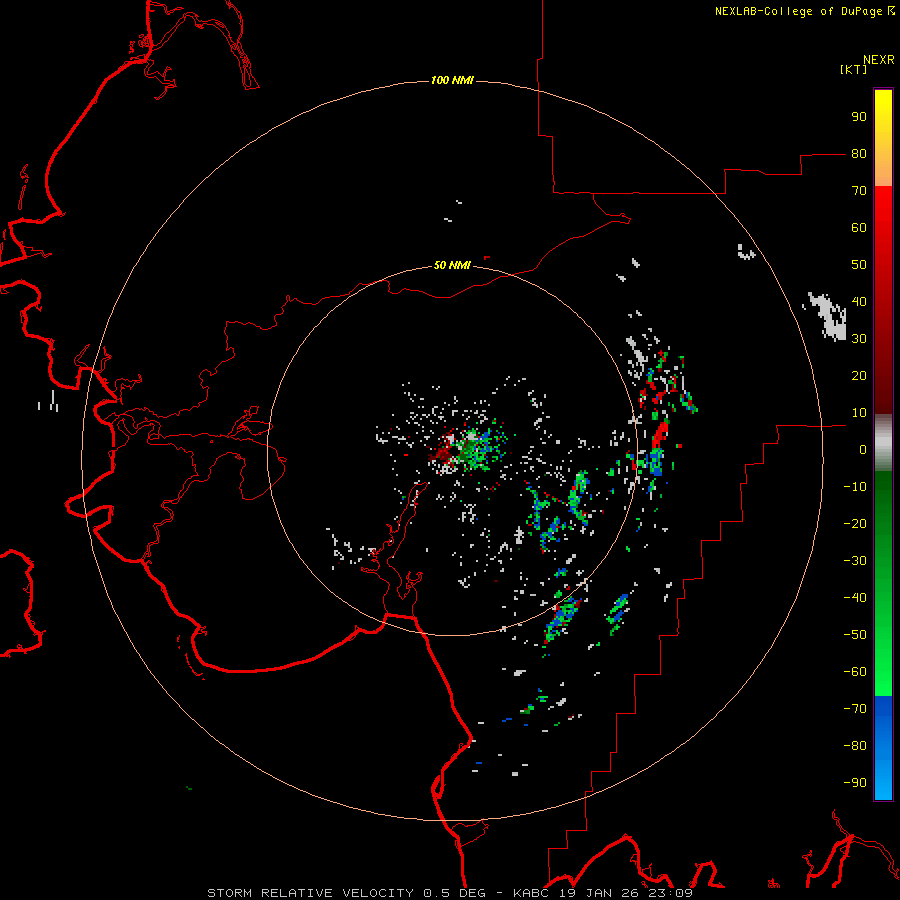This screenshot has width=900, height=900.
Task: Select the 100 NMI range ring label
Action: coord(452,80)
